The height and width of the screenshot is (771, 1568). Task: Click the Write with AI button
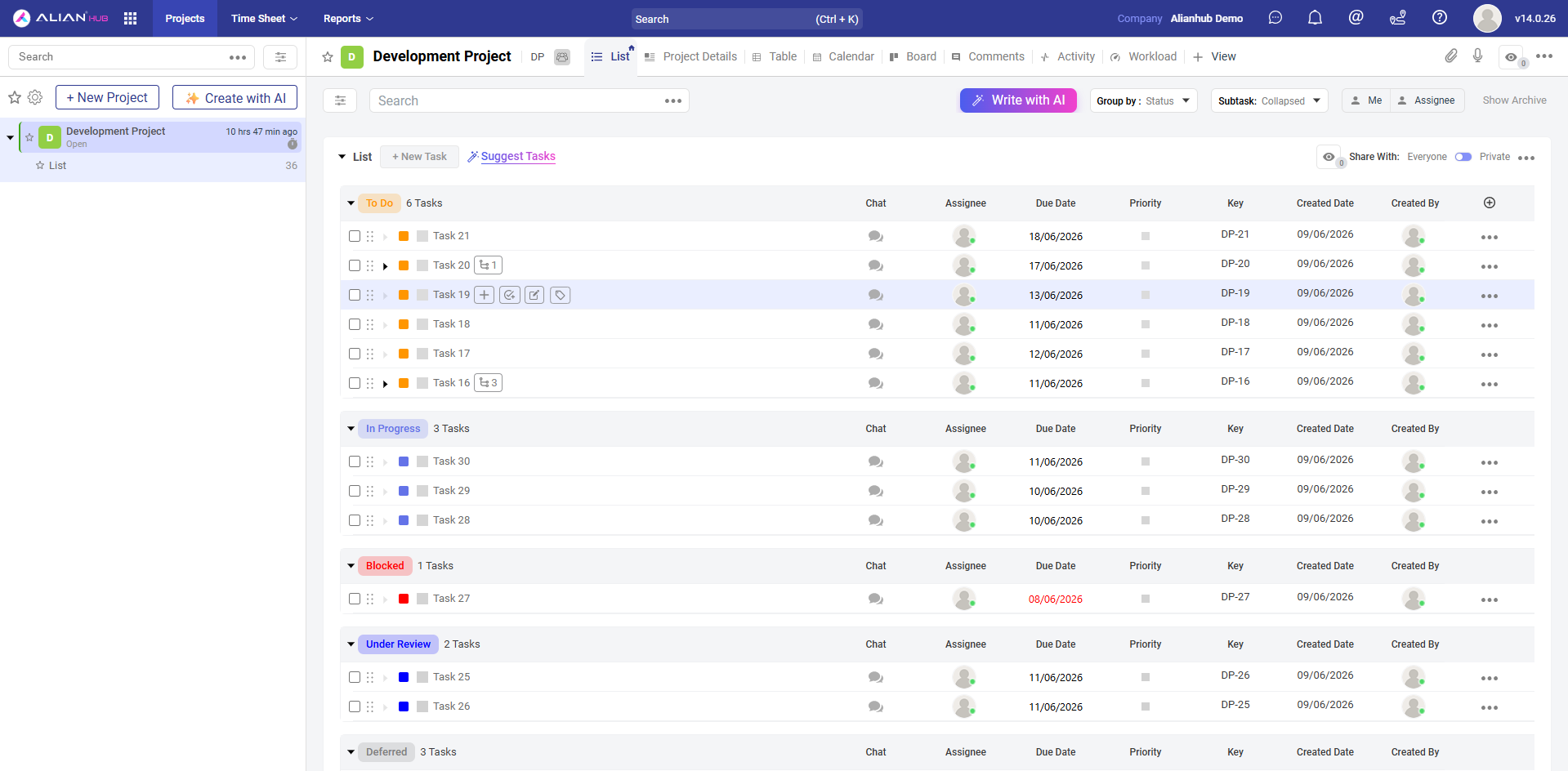pyautogui.click(x=1018, y=100)
